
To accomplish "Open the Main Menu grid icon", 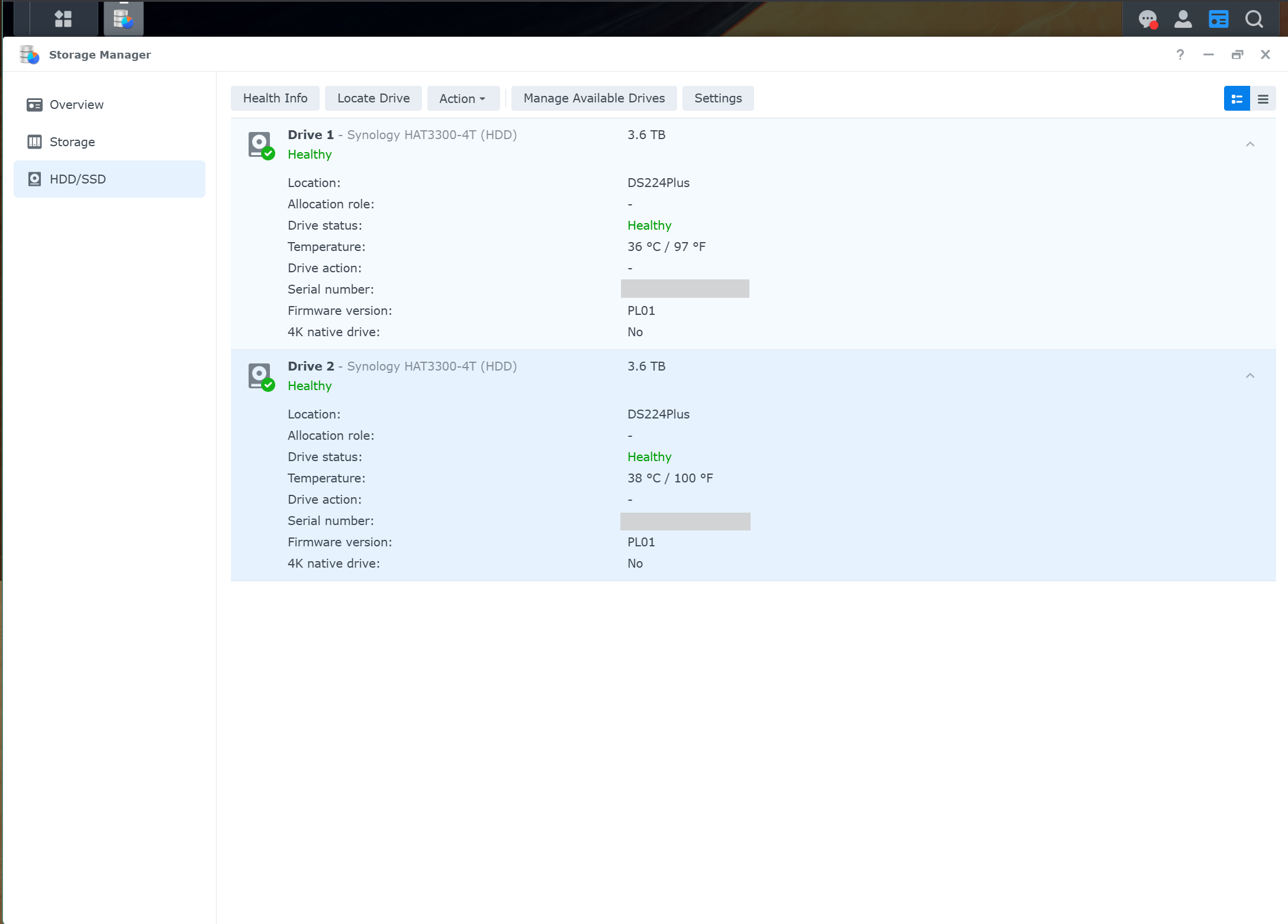I will click(x=63, y=19).
